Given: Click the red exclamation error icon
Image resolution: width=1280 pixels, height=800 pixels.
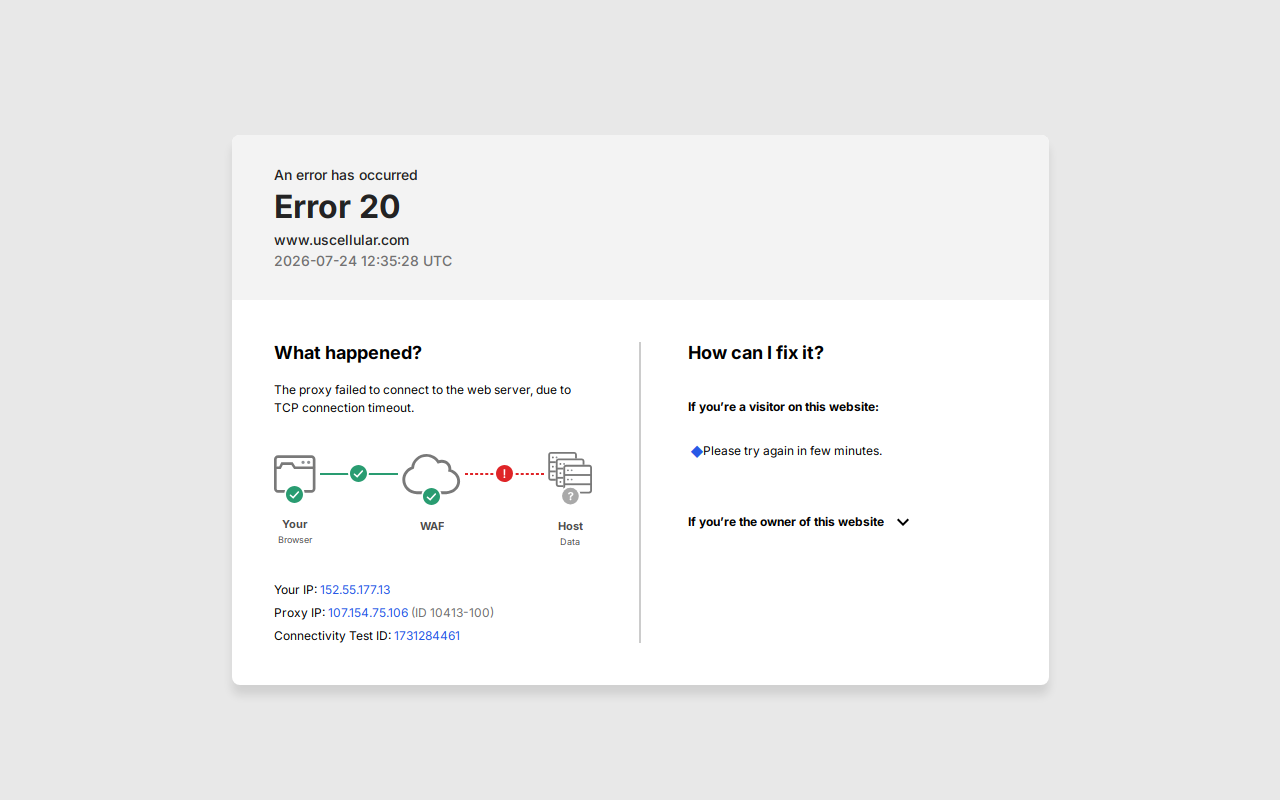Looking at the screenshot, I should point(504,474).
